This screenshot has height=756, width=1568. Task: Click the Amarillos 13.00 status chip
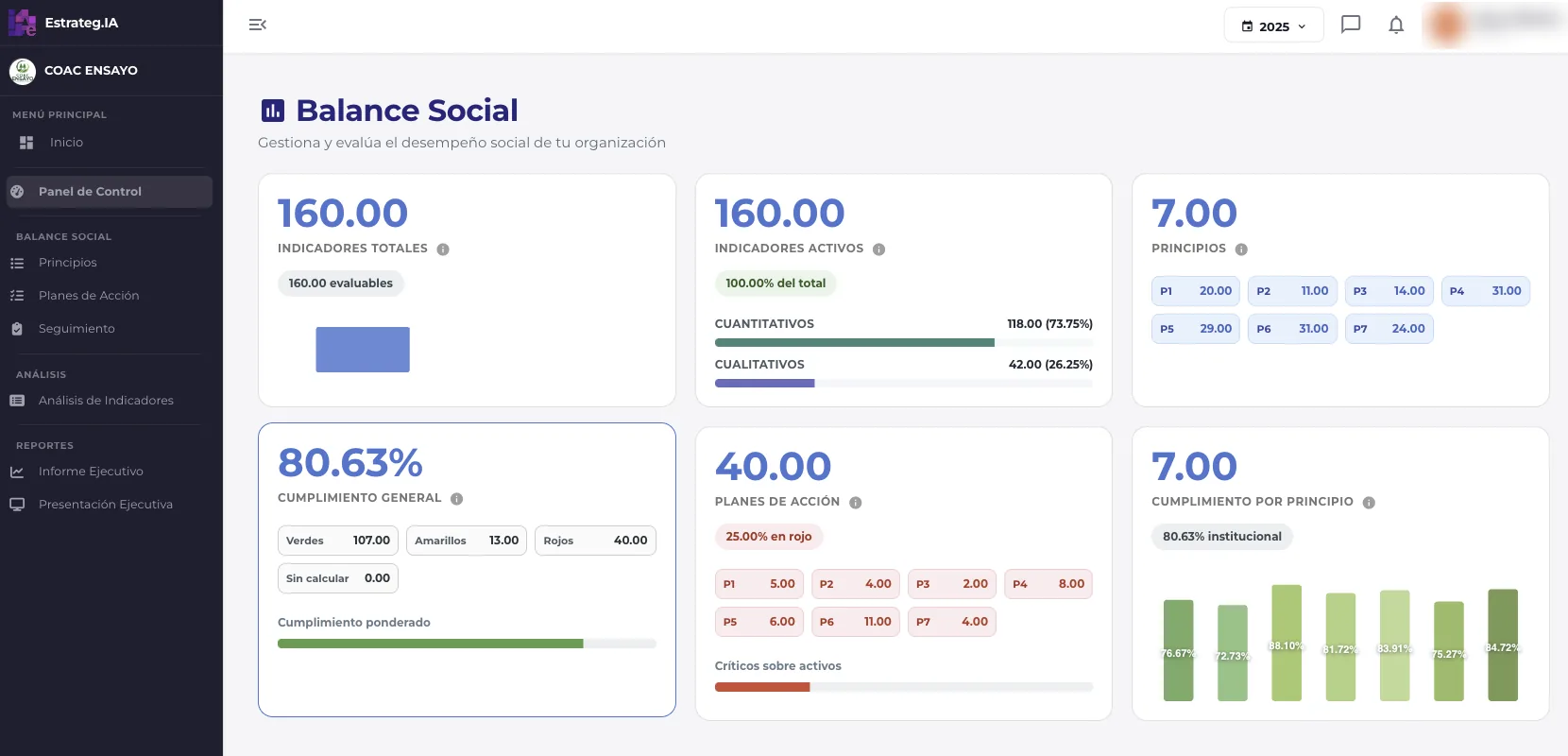tap(467, 541)
